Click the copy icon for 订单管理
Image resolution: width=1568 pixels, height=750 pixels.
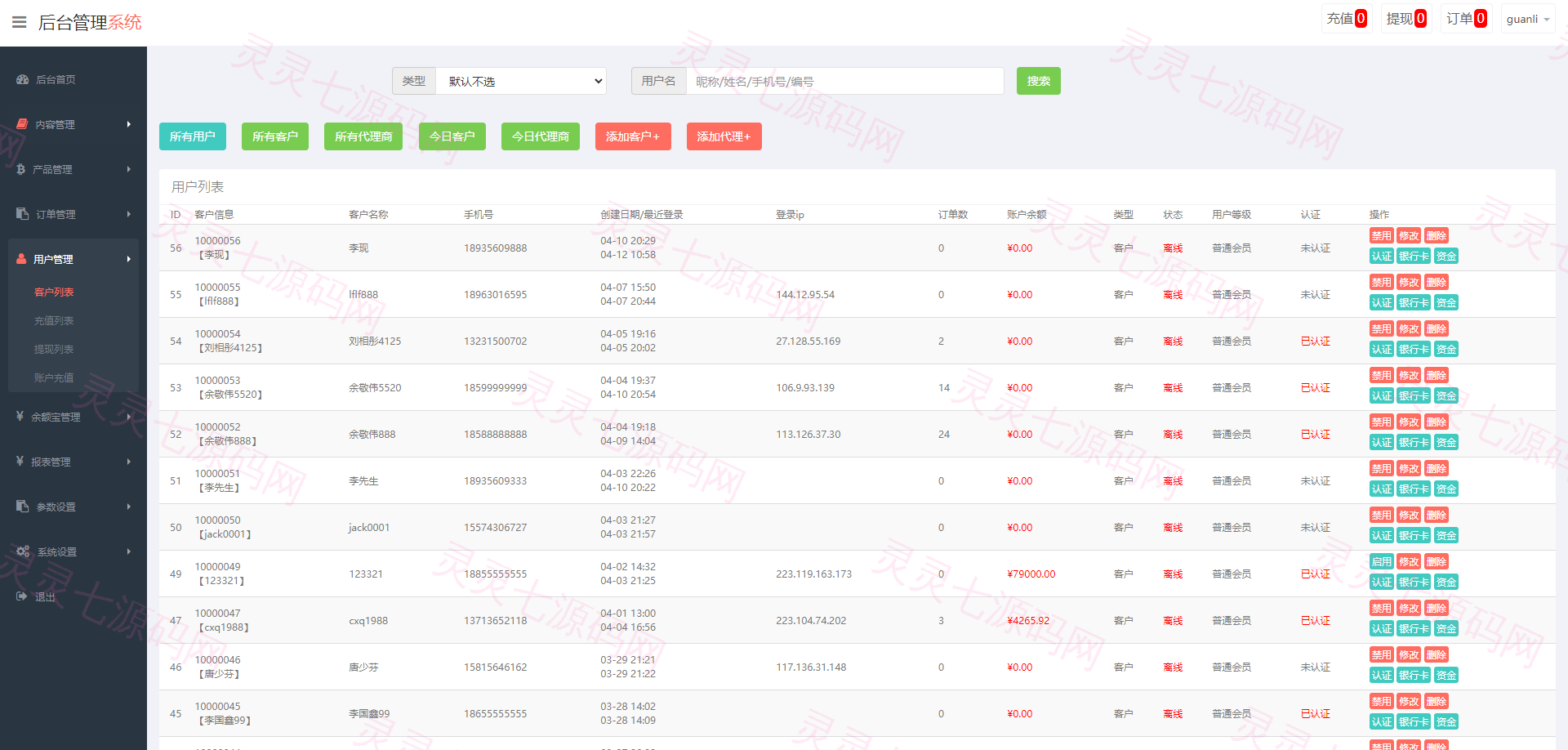point(22,214)
